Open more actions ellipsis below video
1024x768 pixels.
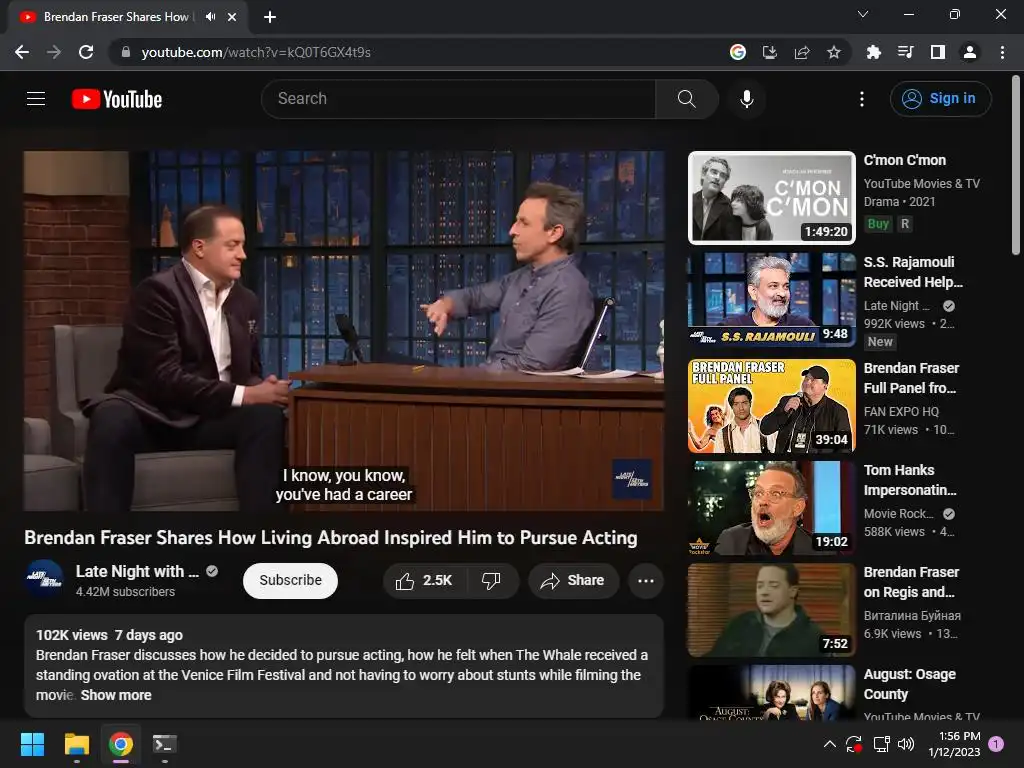(x=646, y=581)
